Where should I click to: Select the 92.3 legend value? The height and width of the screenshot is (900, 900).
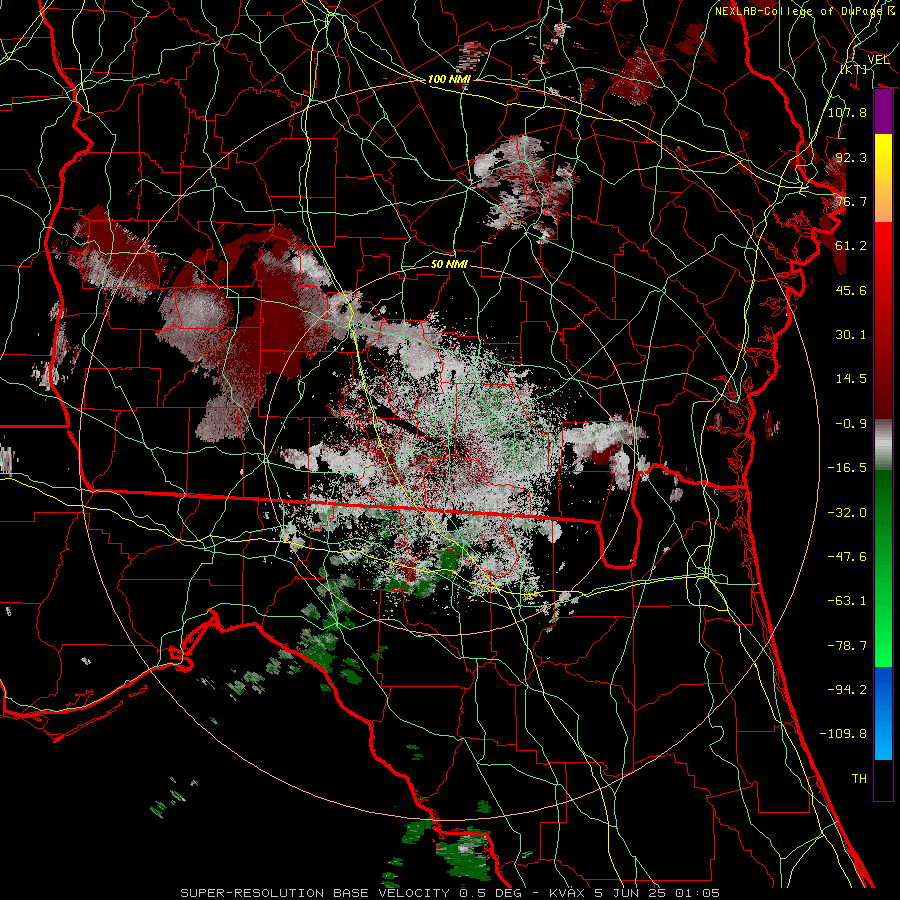coord(851,157)
